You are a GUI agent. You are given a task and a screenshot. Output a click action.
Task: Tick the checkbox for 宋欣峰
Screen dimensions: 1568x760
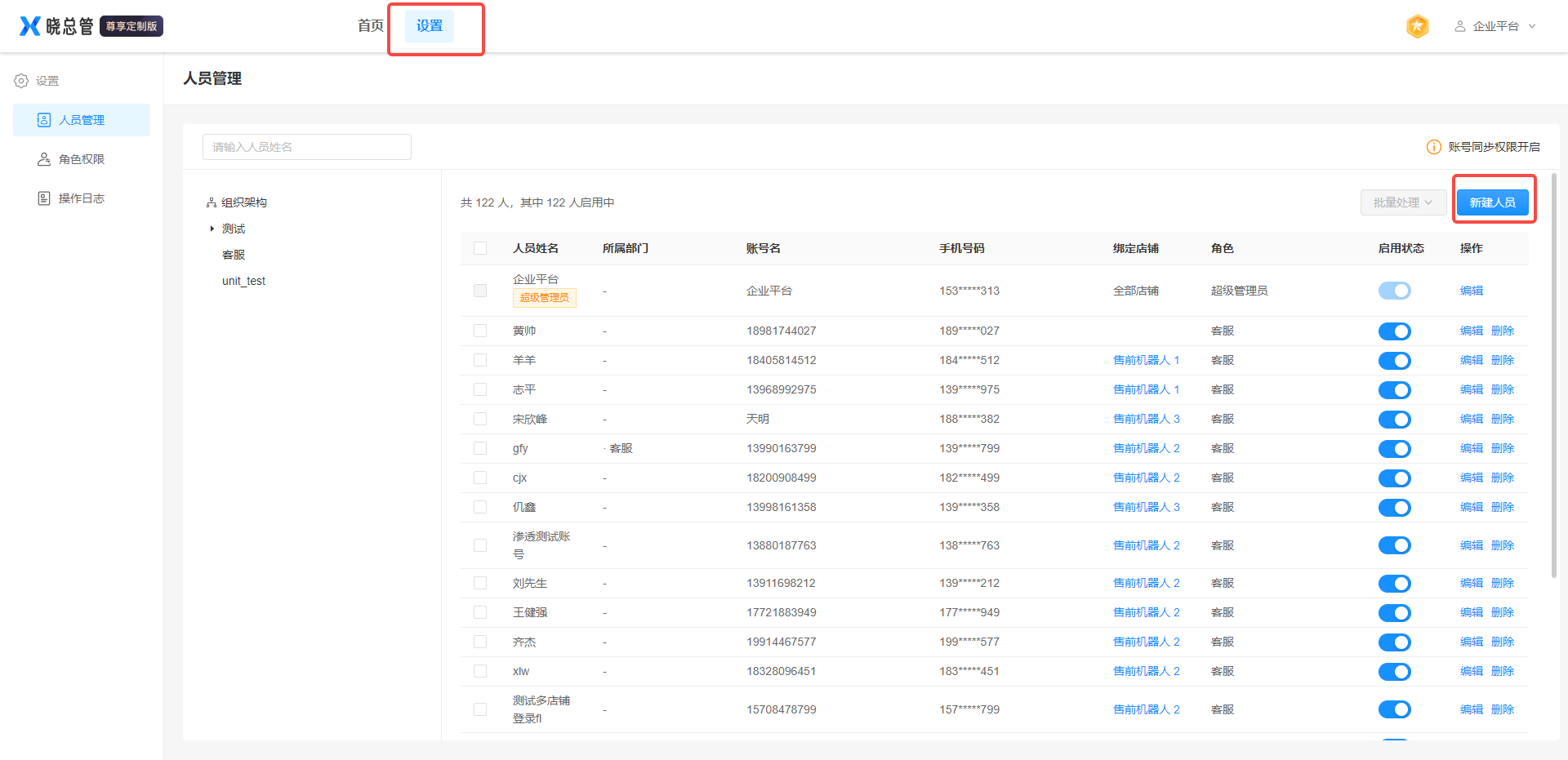coord(480,419)
